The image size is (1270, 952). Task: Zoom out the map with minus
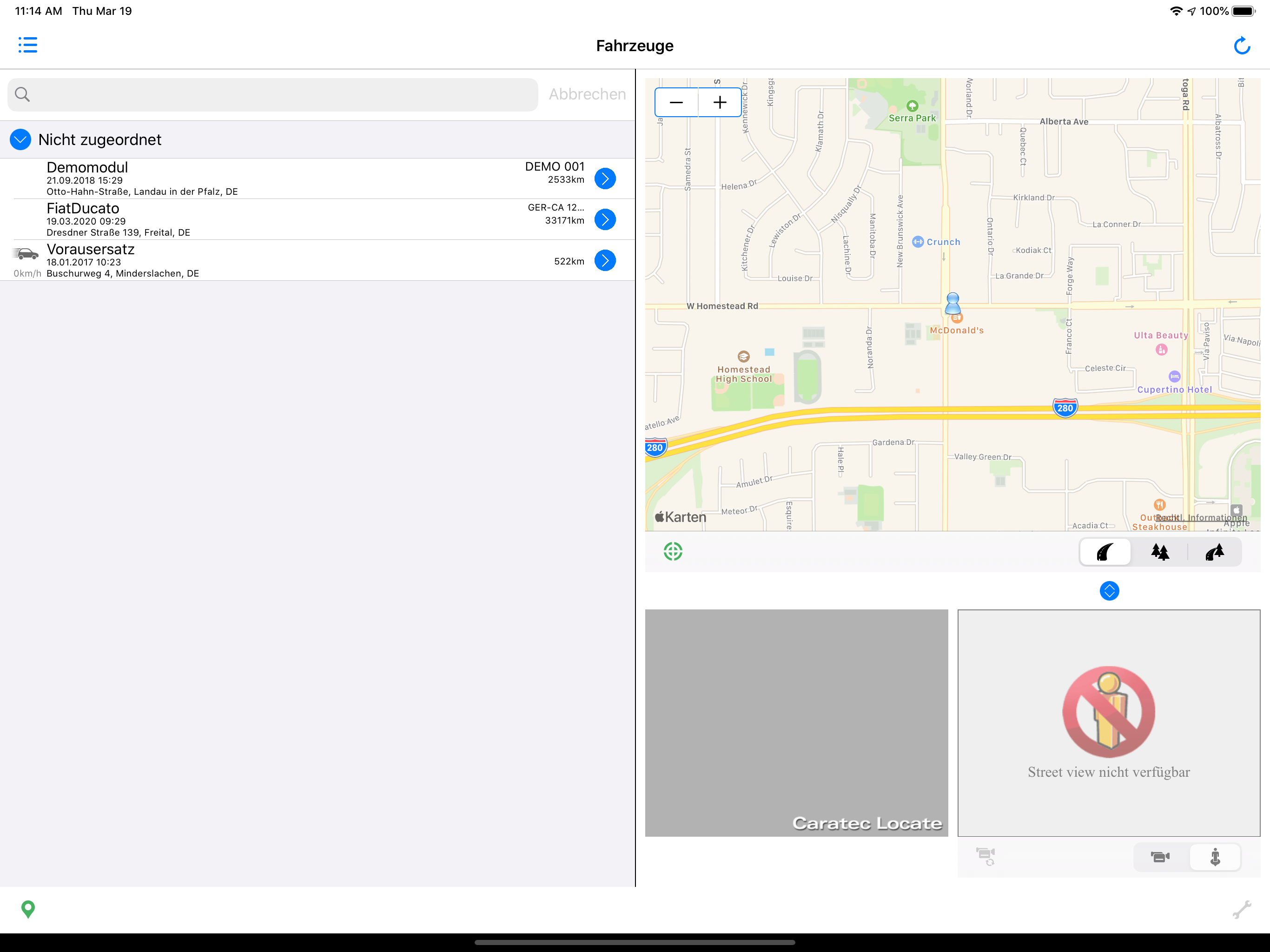point(676,103)
